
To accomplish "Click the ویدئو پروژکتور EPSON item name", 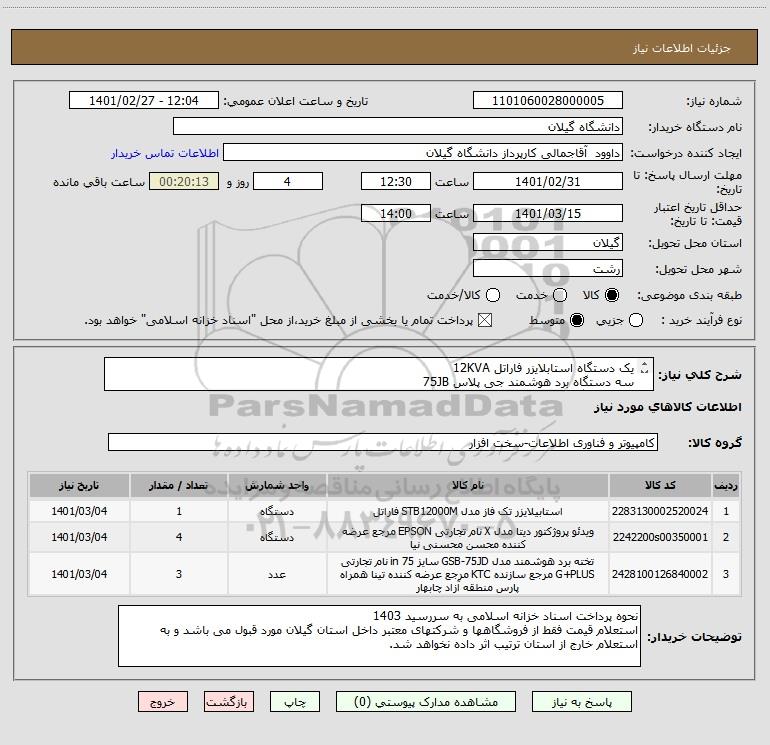I will [468, 538].
